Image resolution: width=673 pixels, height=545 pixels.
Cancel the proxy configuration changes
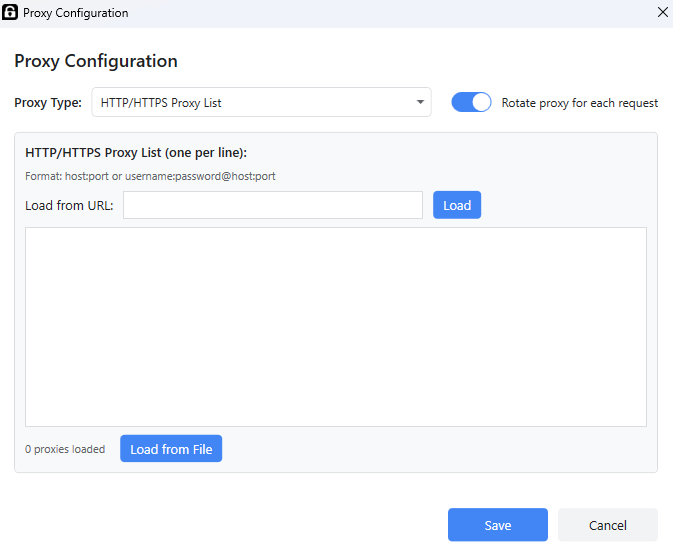(607, 525)
